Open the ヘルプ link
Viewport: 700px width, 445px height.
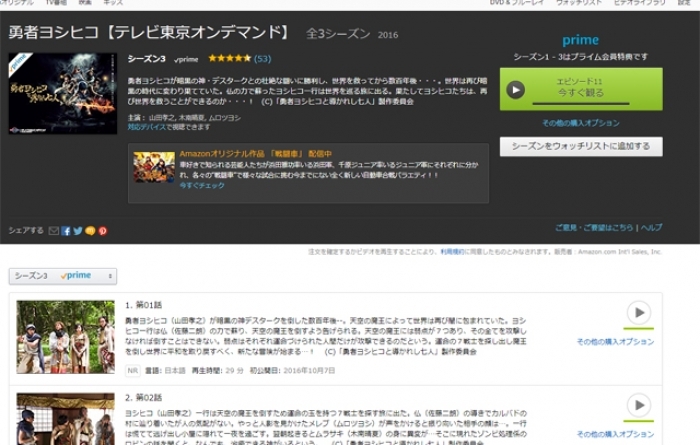[x=651, y=228]
